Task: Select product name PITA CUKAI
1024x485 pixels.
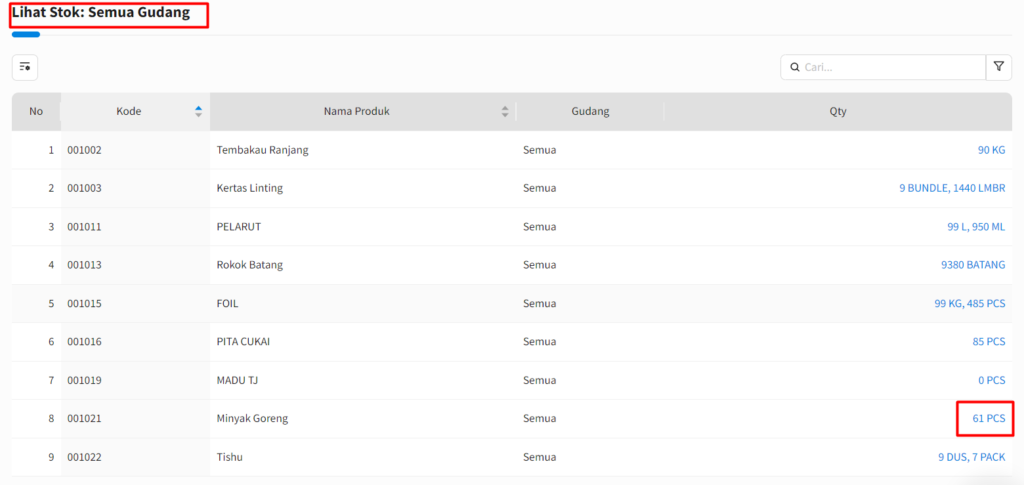Action: pyautogui.click(x=243, y=342)
